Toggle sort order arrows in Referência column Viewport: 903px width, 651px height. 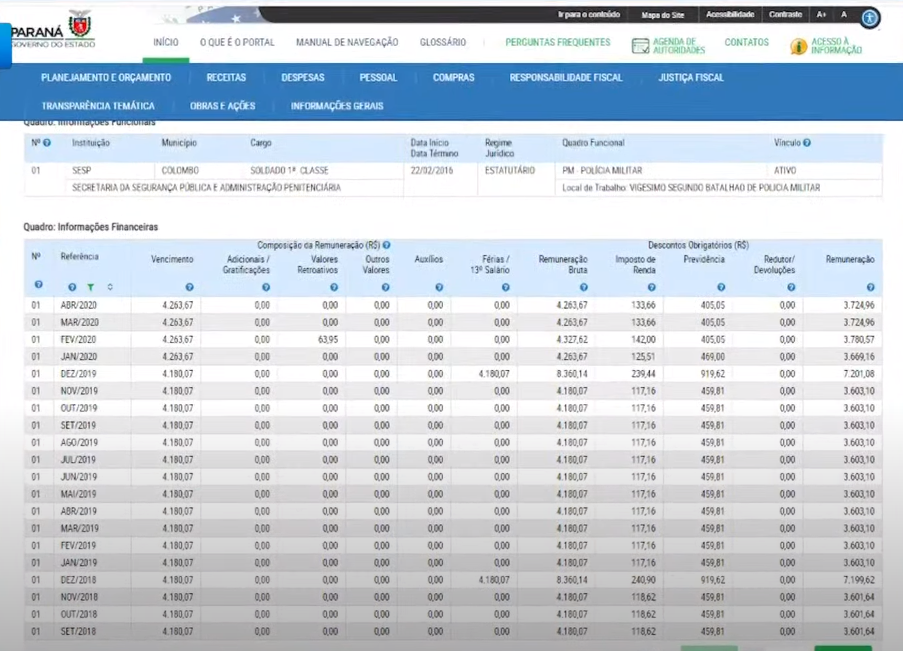(x=110, y=288)
